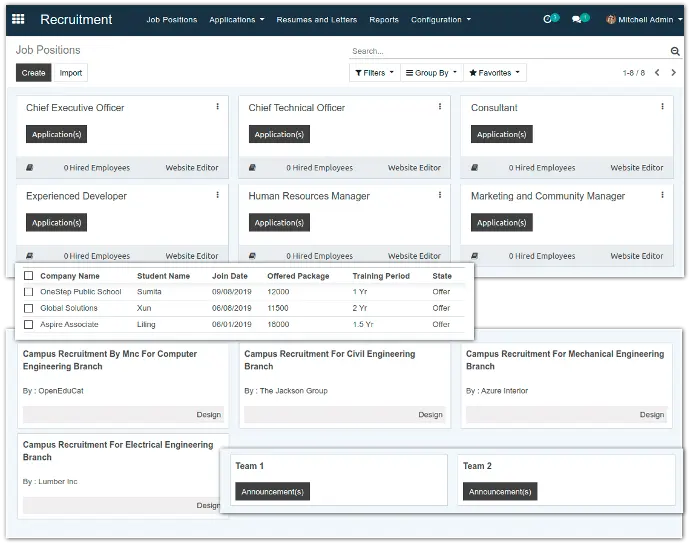Open Chief Executive Officer card kebab menu
The height and width of the screenshot is (544, 690).
217,107
